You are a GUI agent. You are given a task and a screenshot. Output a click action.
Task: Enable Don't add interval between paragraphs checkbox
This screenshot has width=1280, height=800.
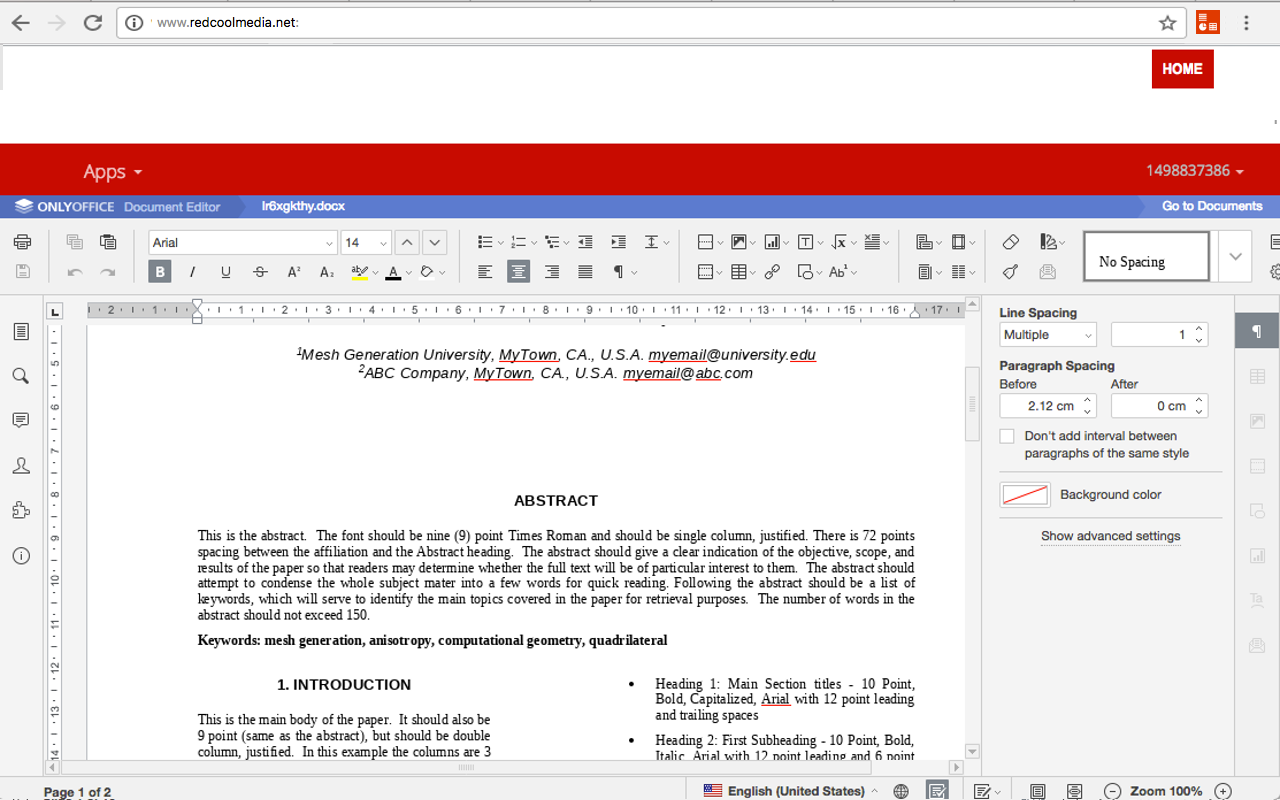pos(1007,436)
